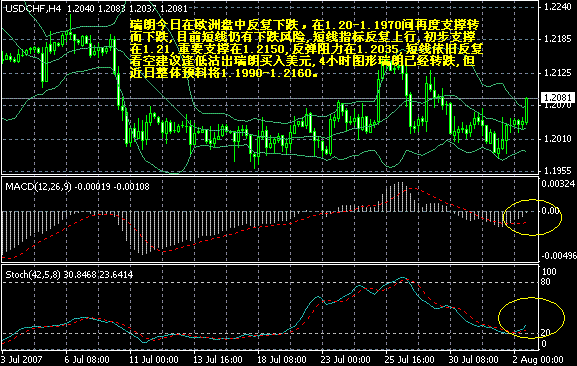Click the 6 Jul 08:00 time label
Viewport: 577px width, 366px height.
point(87,359)
